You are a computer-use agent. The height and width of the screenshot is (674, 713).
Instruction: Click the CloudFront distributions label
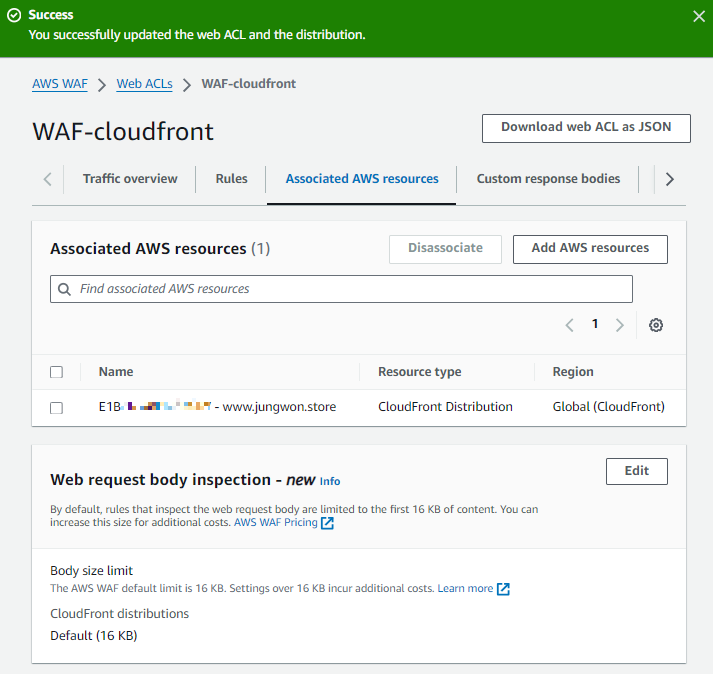click(119, 614)
